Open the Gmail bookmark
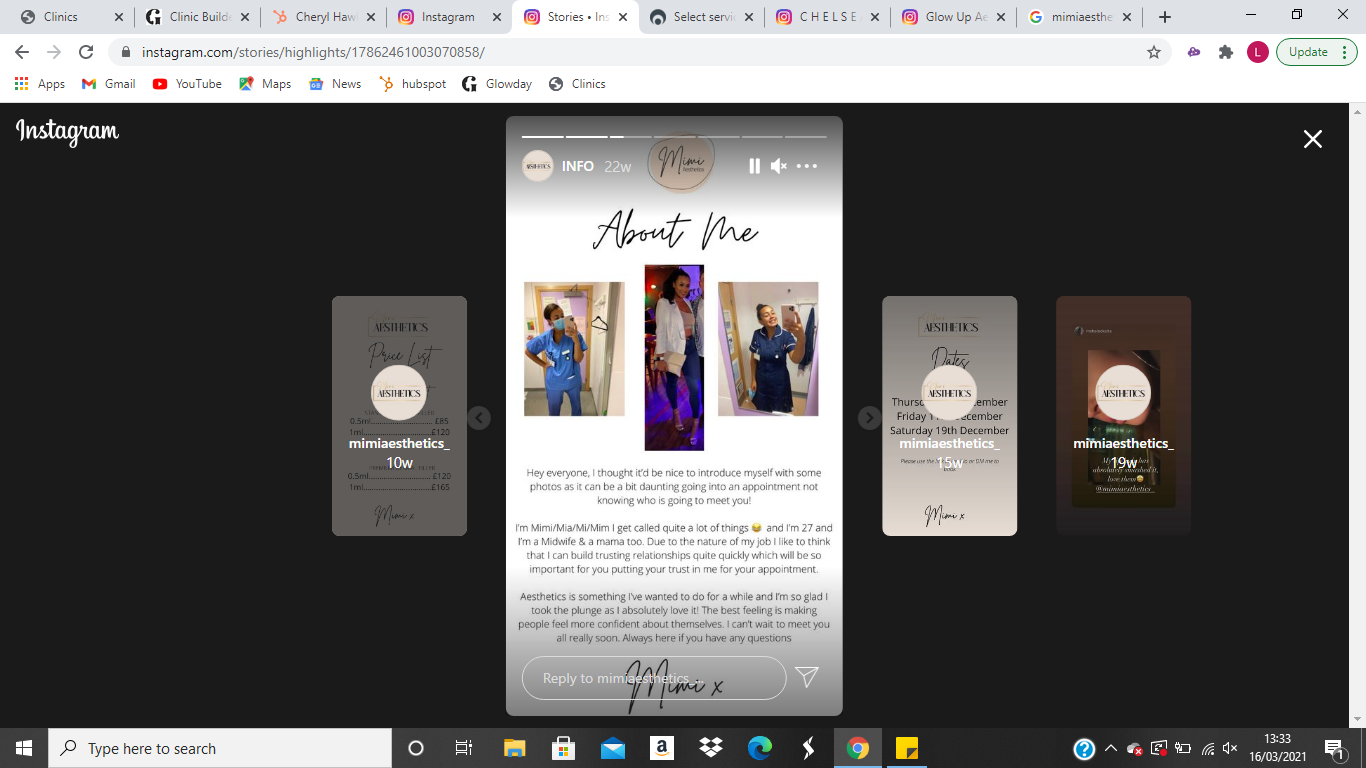 click(108, 84)
